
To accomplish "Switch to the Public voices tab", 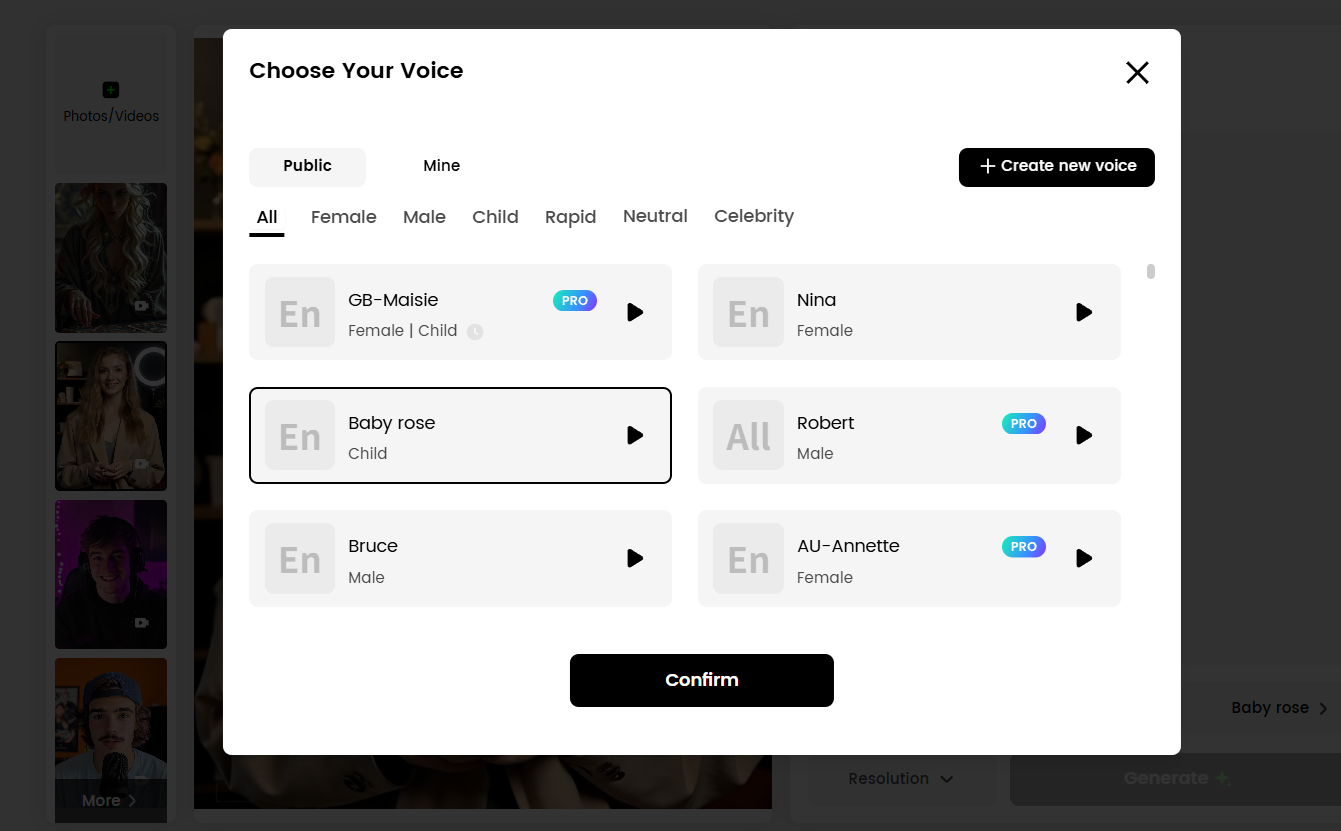I will click(x=307, y=166).
